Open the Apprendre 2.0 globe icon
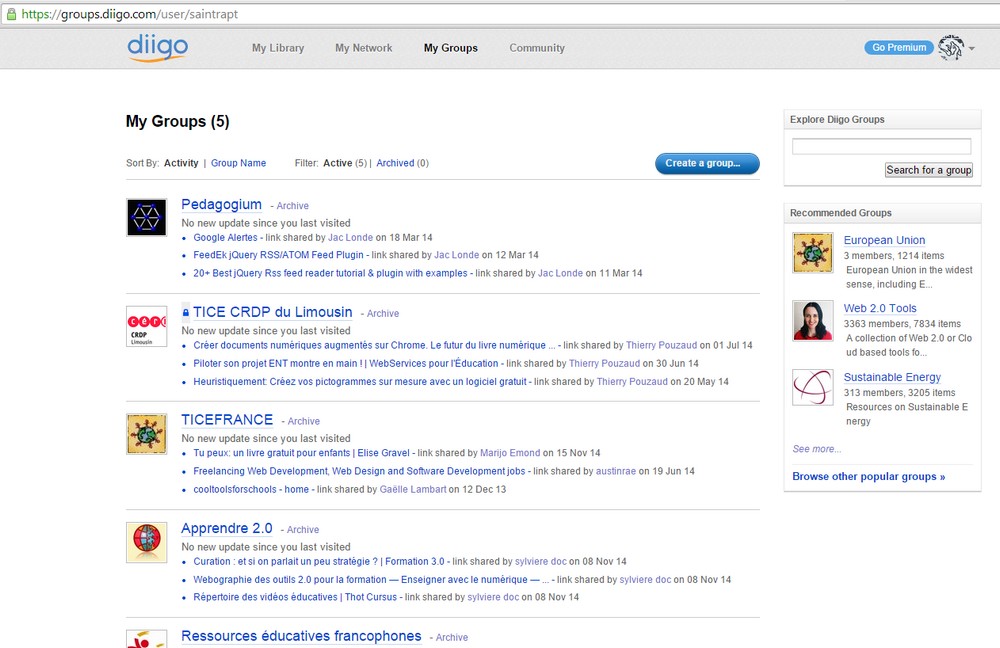This screenshot has height=648, width=1000. tap(147, 542)
